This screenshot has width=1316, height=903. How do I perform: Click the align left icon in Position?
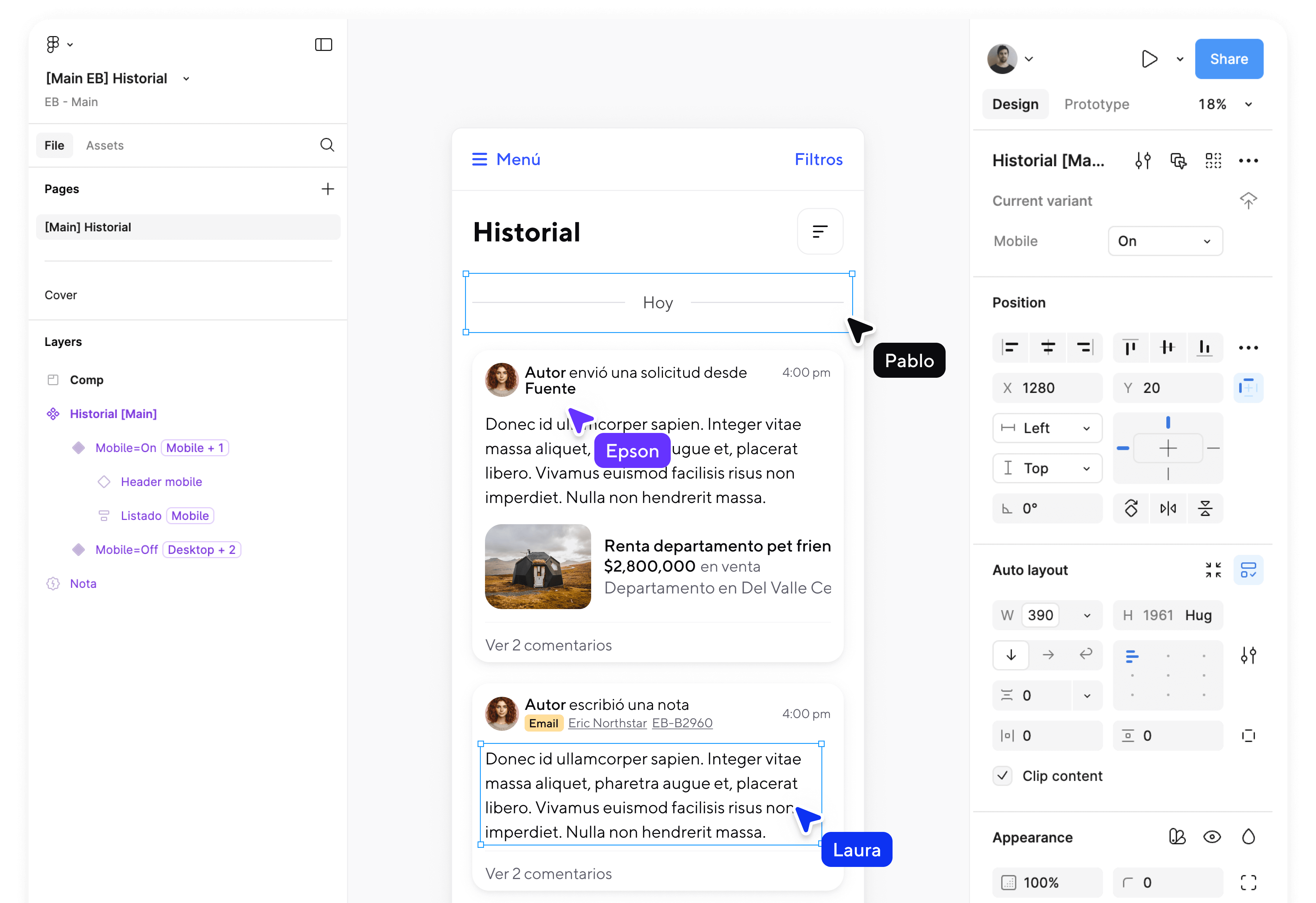pos(1010,347)
